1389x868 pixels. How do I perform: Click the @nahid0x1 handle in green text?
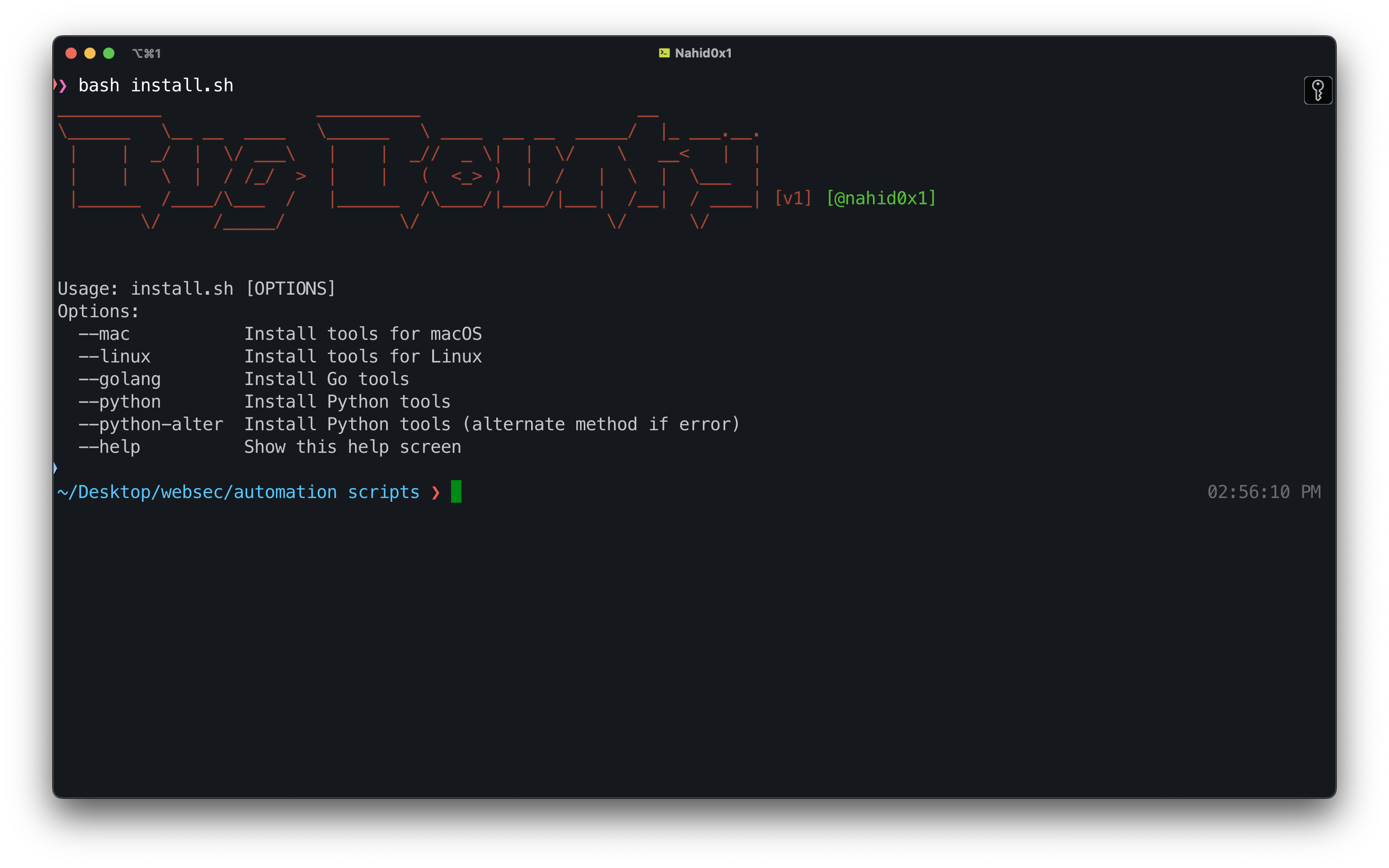[x=880, y=198]
